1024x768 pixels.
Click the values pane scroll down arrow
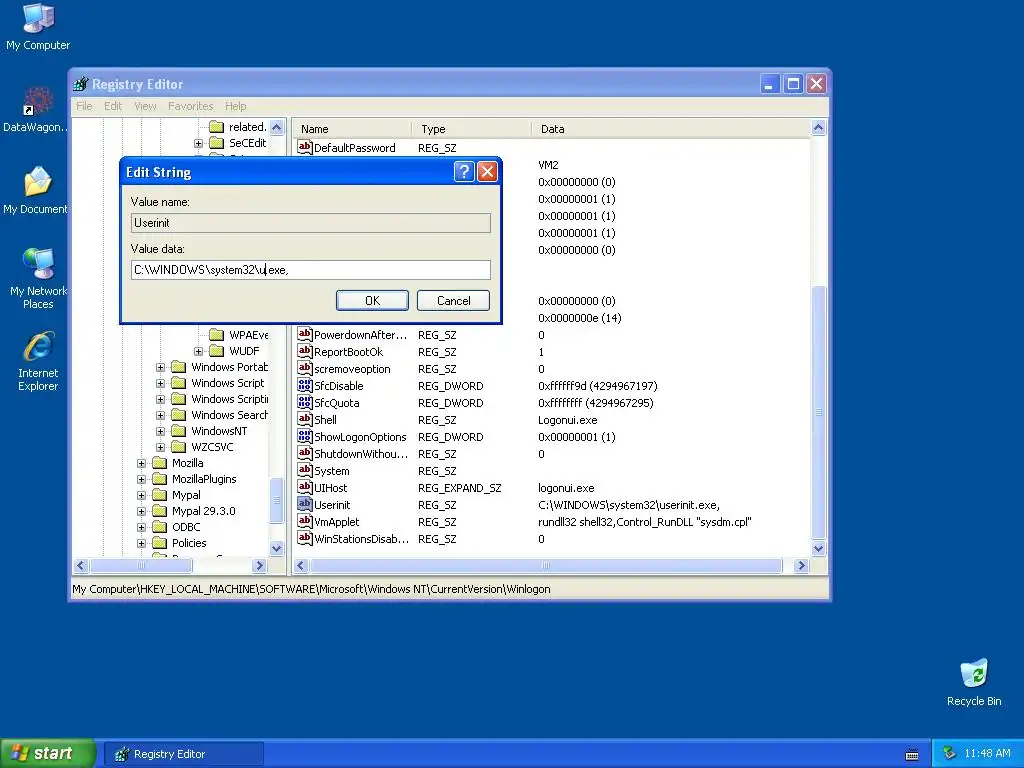tap(818, 549)
